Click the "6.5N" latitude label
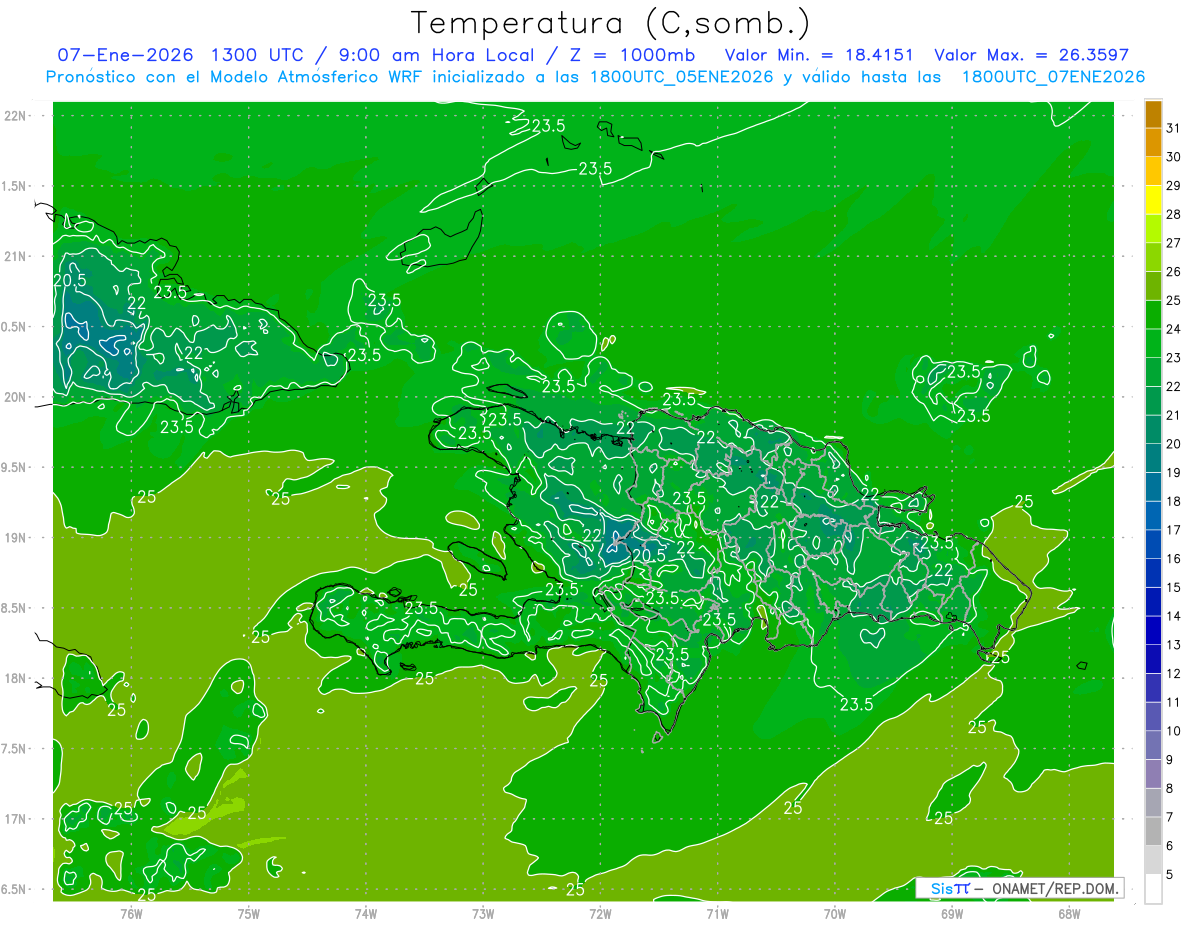 pyautogui.click(x=15, y=889)
